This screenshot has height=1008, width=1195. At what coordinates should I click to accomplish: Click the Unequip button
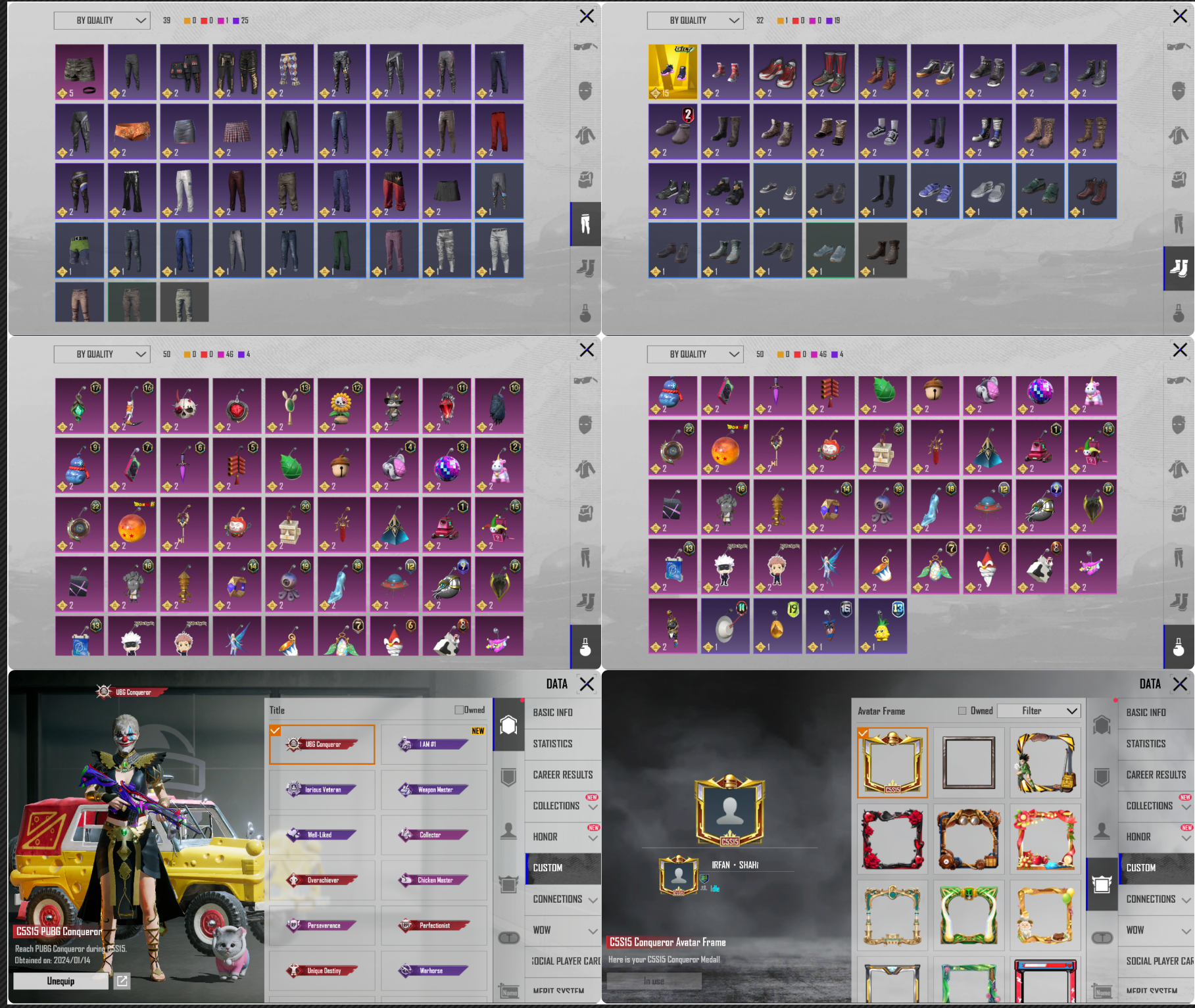click(61, 981)
